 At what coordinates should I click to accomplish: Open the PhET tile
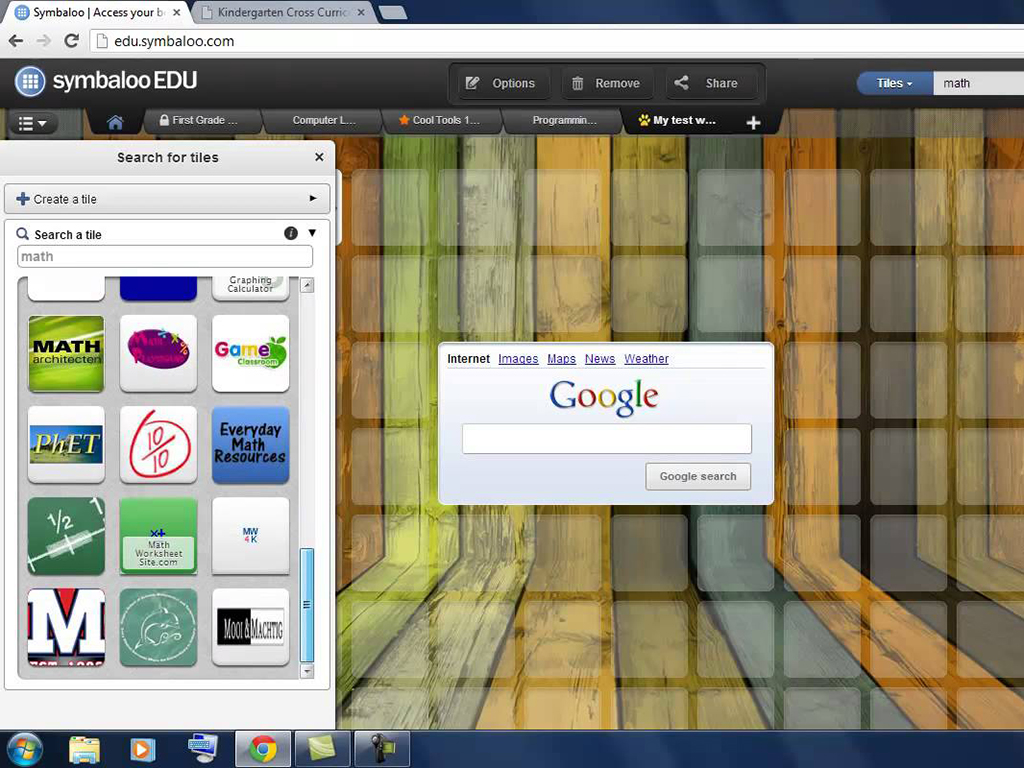pos(66,445)
